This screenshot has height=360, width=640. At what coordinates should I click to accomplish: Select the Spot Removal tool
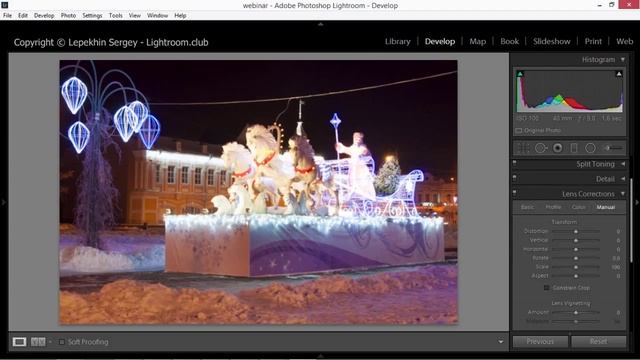540,148
